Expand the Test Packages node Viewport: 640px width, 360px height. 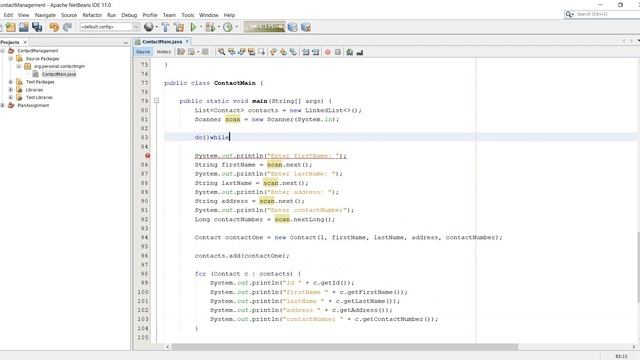(x=11, y=82)
